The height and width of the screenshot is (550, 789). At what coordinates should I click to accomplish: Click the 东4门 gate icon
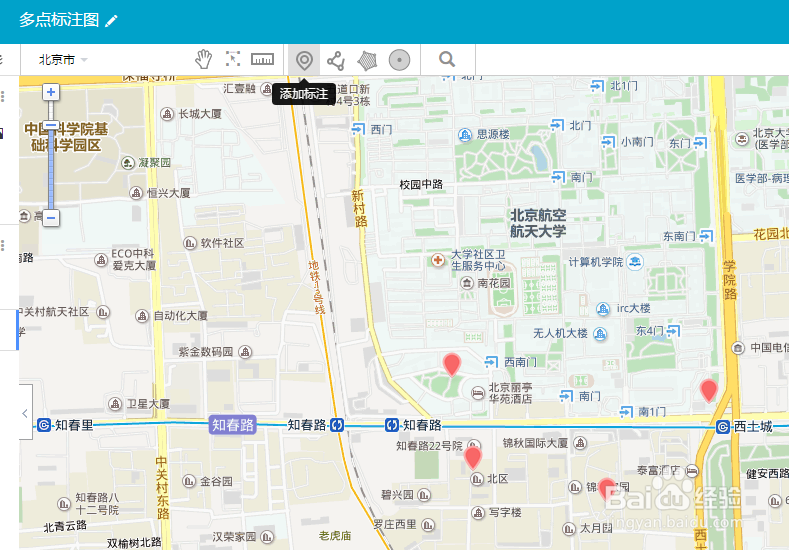coord(673,331)
